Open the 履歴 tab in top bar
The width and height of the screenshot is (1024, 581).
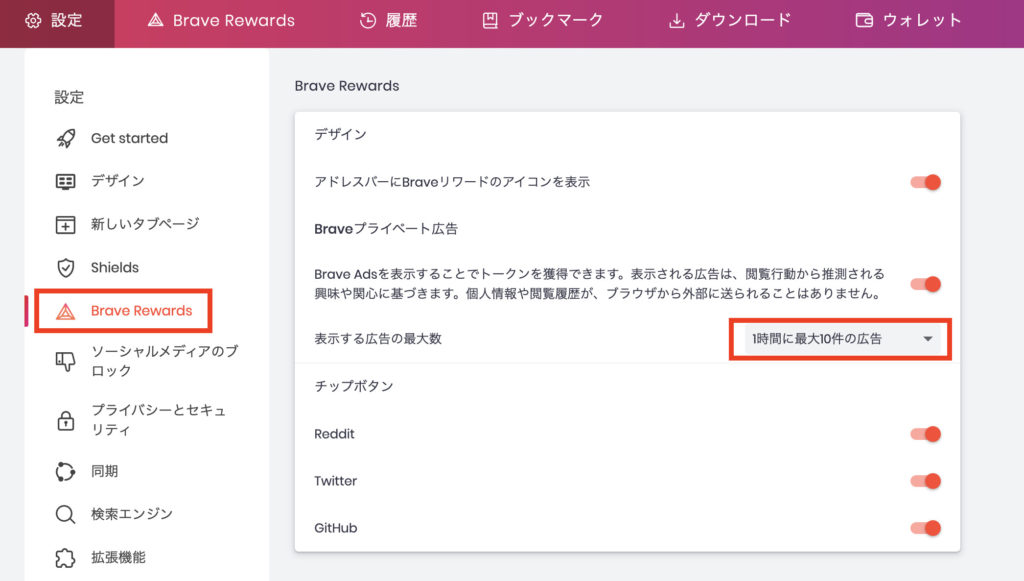tap(388, 20)
